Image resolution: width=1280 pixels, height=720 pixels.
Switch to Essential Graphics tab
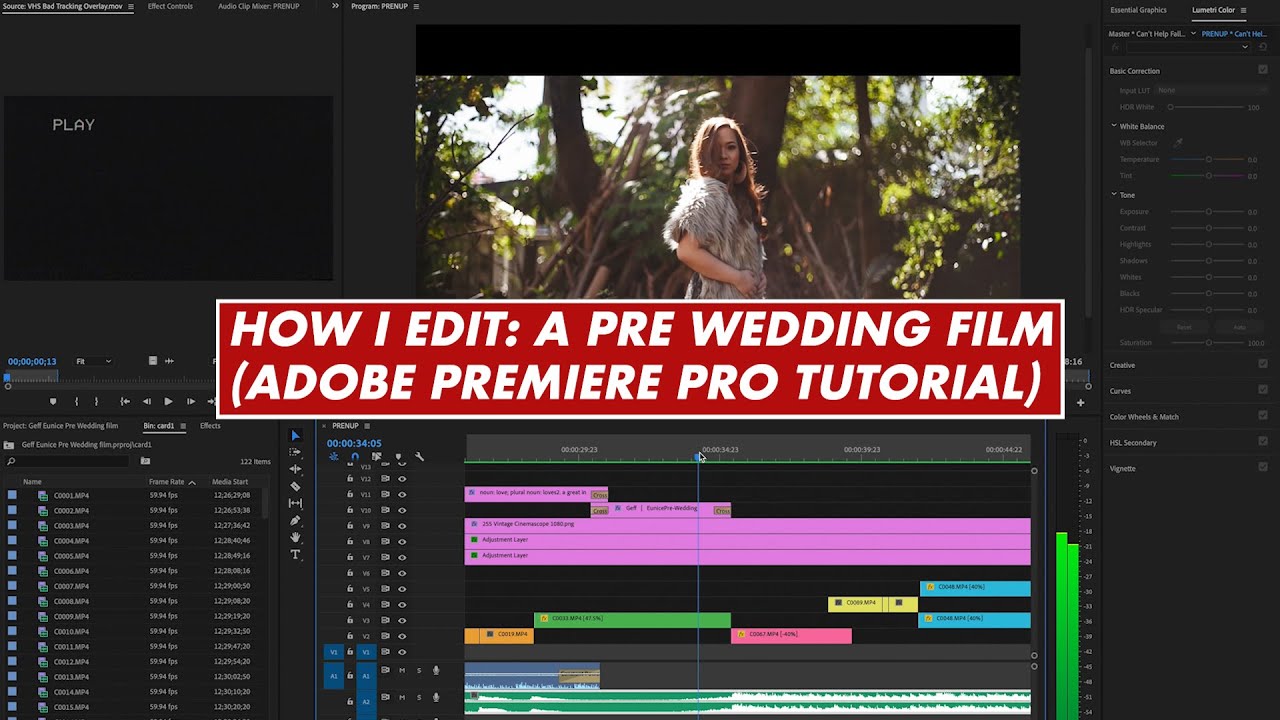click(1138, 10)
